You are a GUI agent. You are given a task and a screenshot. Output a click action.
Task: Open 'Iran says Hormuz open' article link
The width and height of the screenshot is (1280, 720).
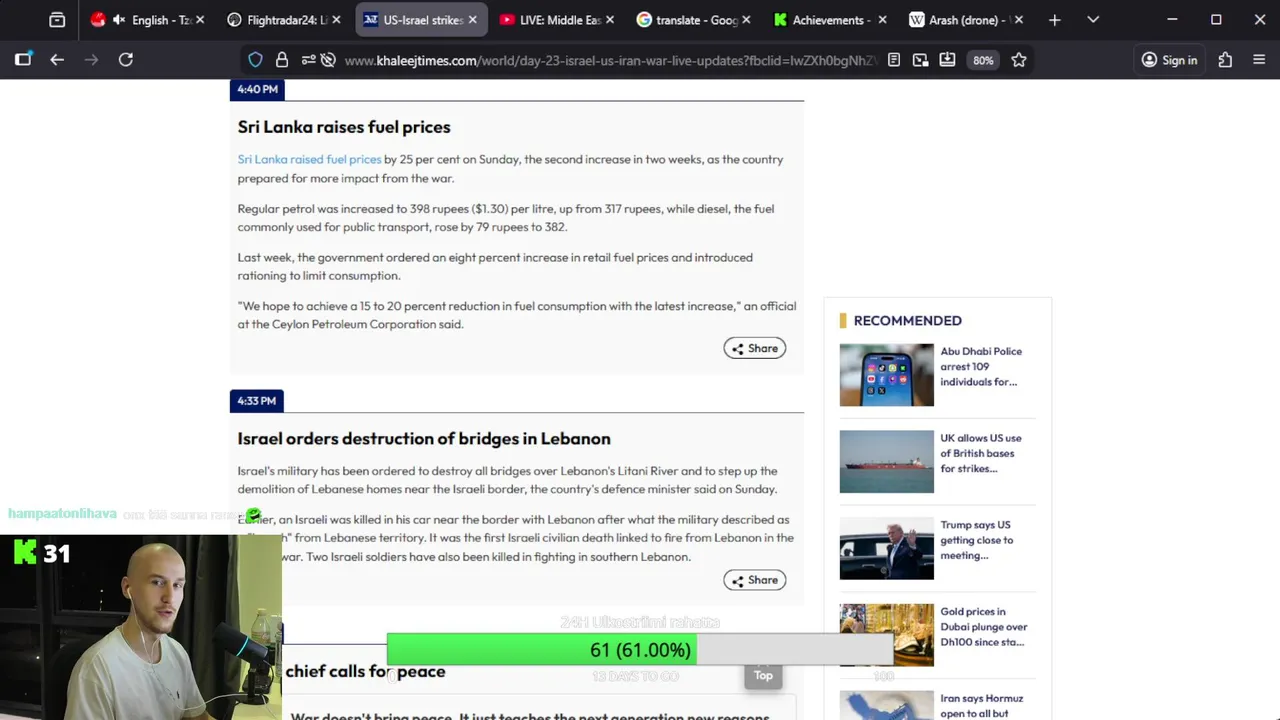click(x=981, y=705)
